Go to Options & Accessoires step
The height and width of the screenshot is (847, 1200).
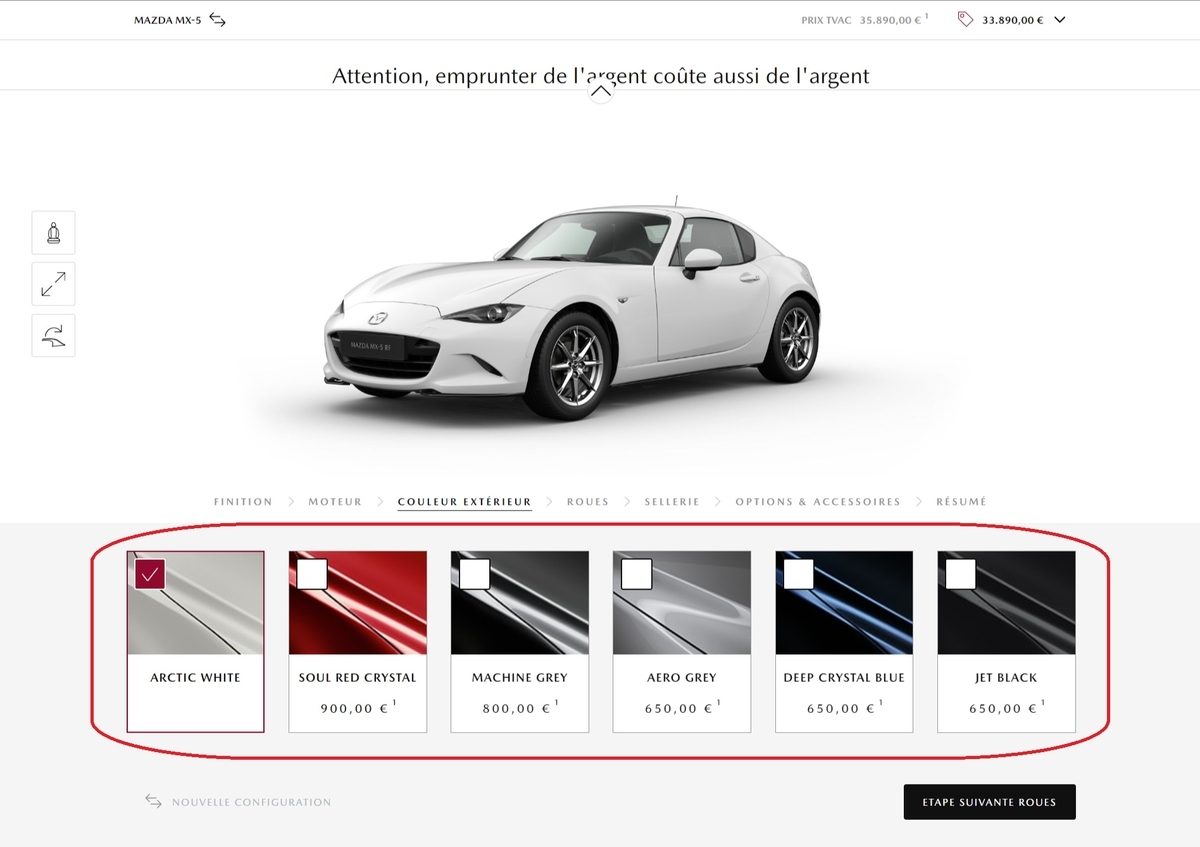point(818,502)
